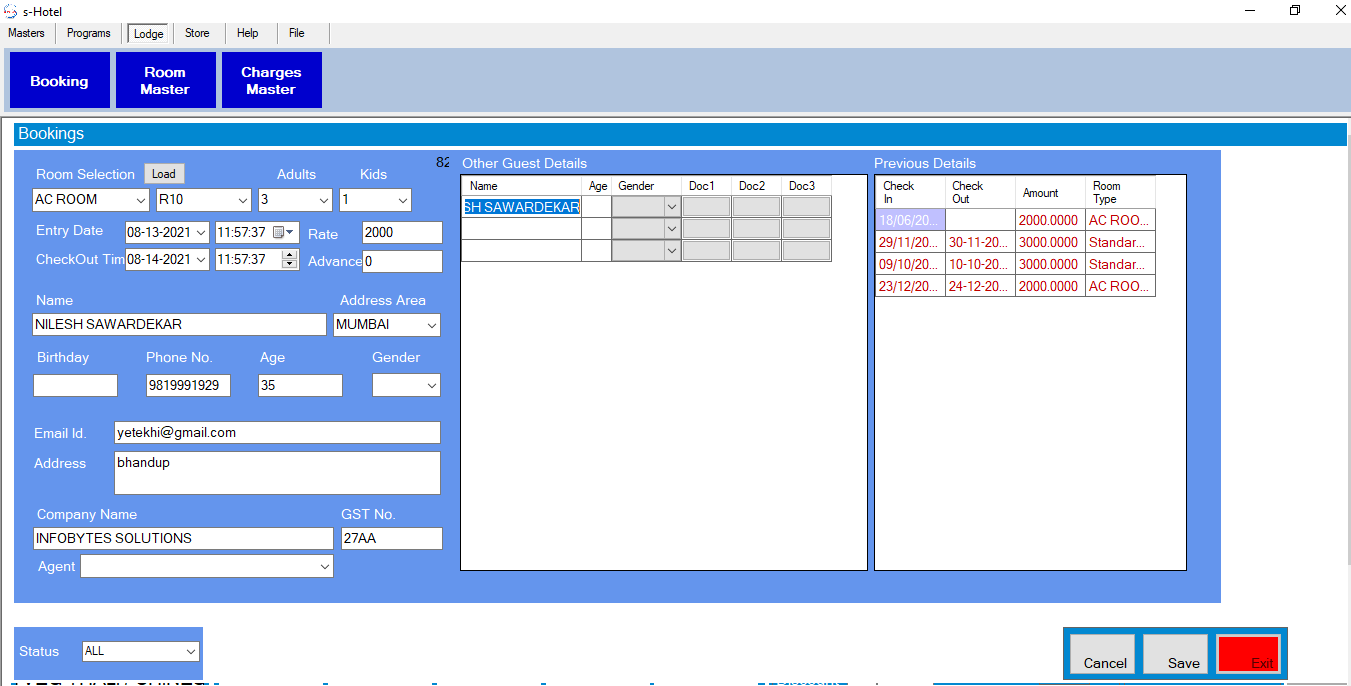Click the Booking tile button
The width and height of the screenshot is (1351, 686).
[x=59, y=81]
